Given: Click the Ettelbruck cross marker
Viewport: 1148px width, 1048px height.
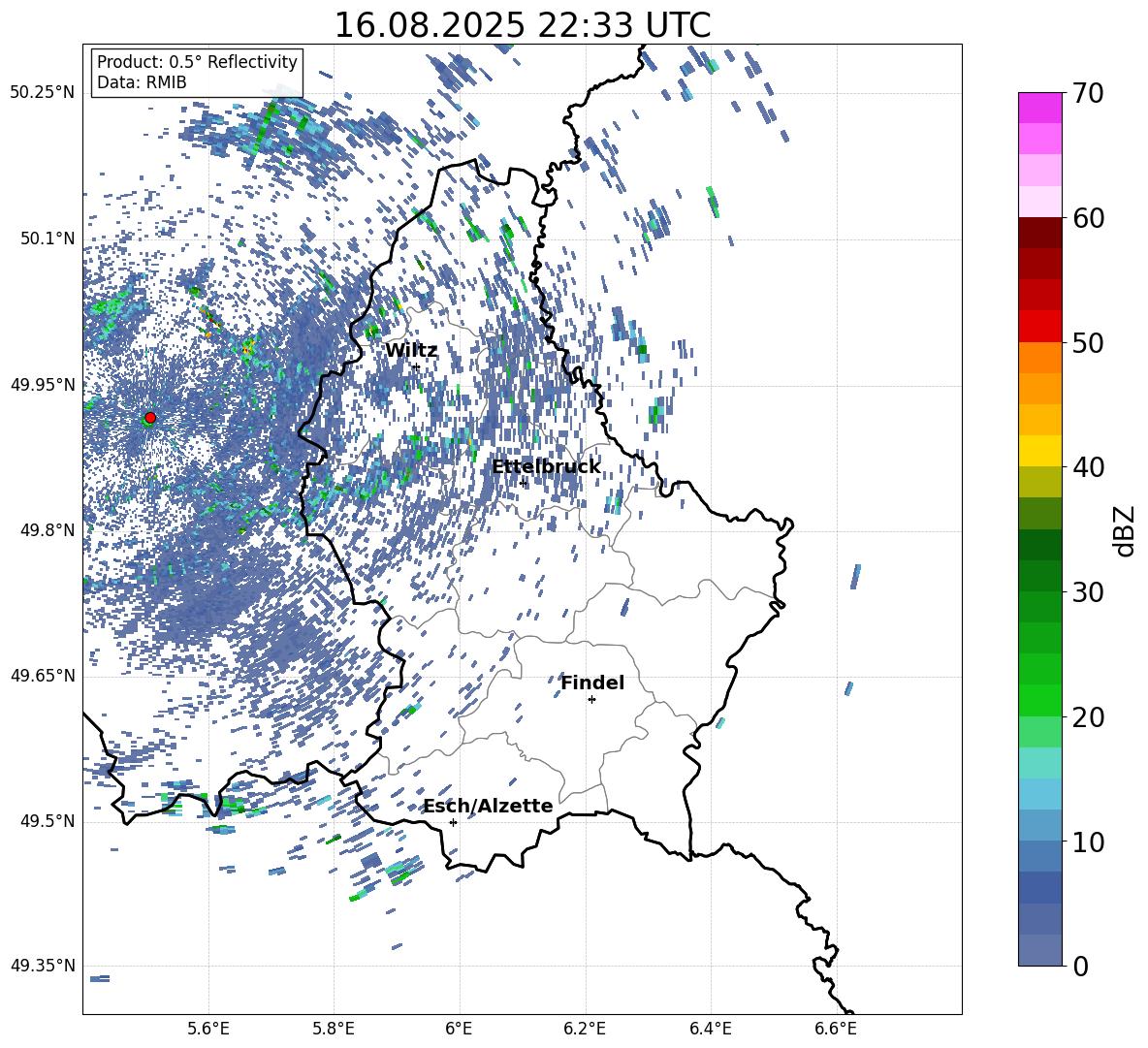Looking at the screenshot, I should 523,483.
